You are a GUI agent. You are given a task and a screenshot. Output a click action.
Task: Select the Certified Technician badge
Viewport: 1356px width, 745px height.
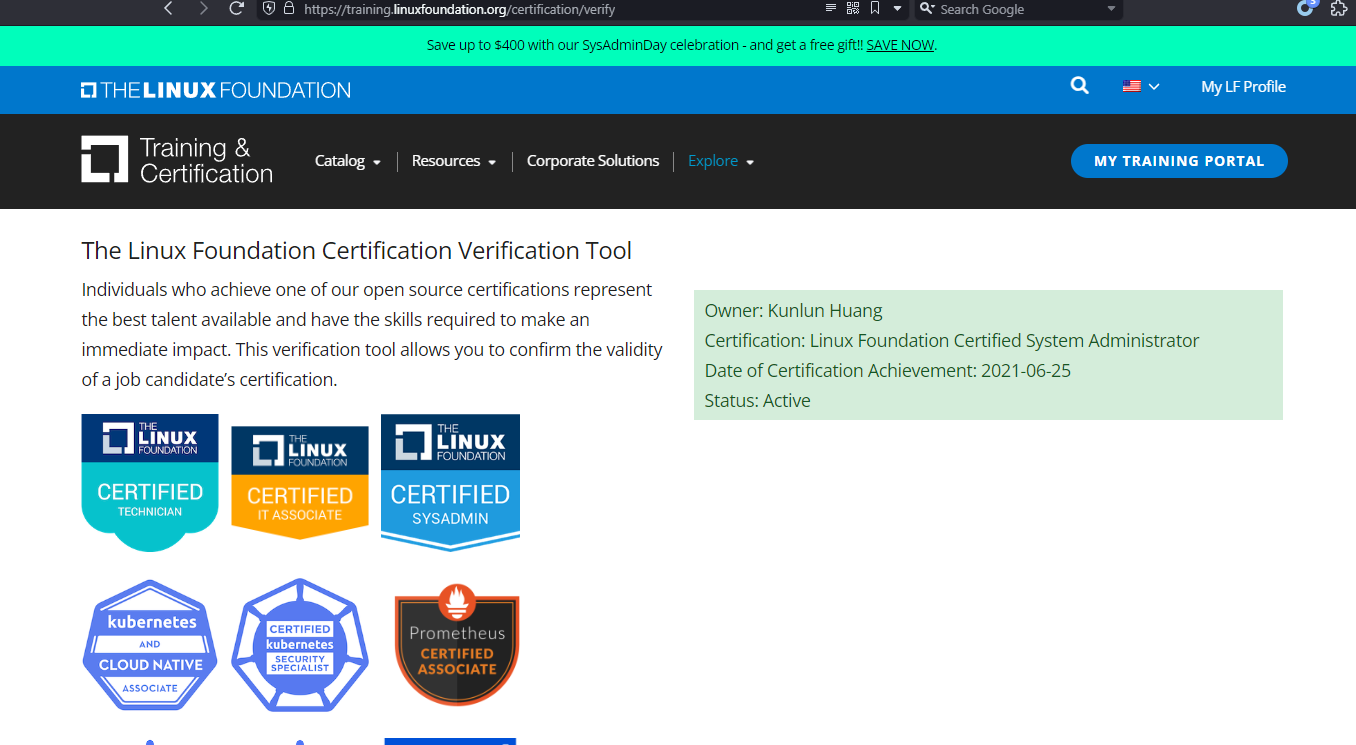[x=150, y=482]
